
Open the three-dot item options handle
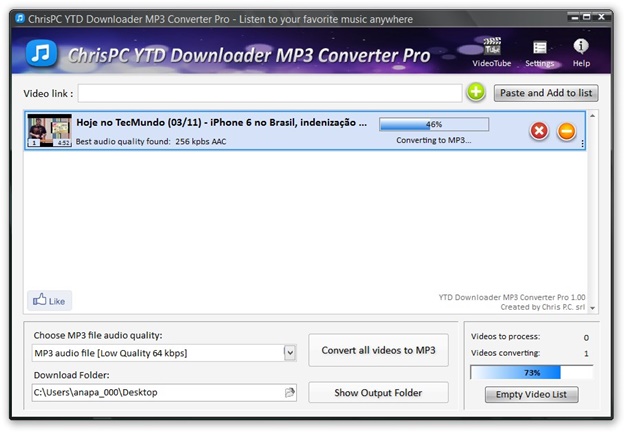(x=582, y=144)
